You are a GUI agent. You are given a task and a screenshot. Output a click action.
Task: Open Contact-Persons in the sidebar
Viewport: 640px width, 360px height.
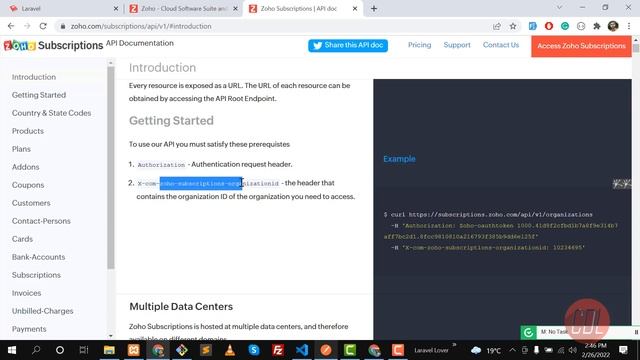tap(41, 220)
